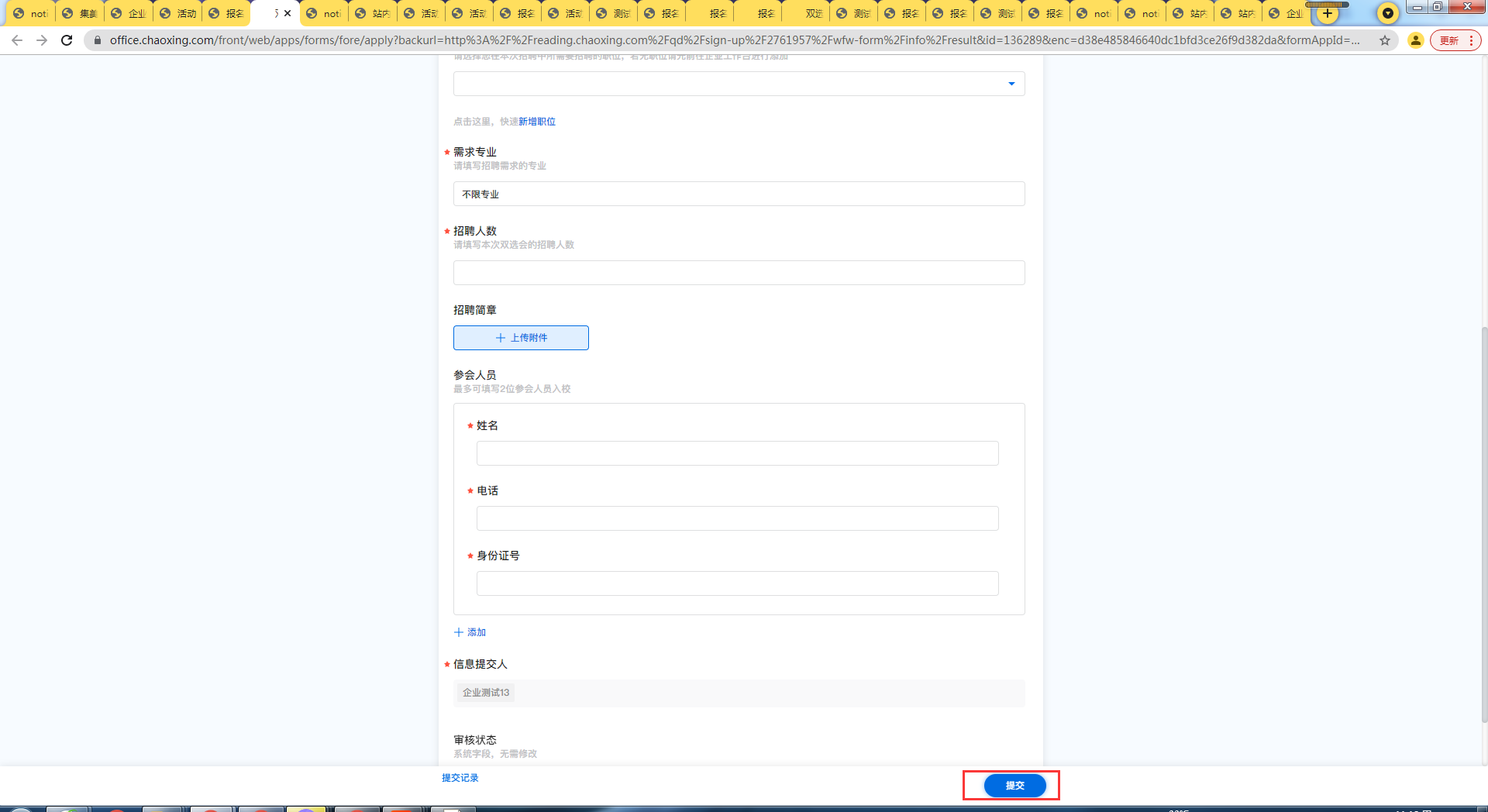
Task: Open the tab search dropdown icon
Action: 1387,13
